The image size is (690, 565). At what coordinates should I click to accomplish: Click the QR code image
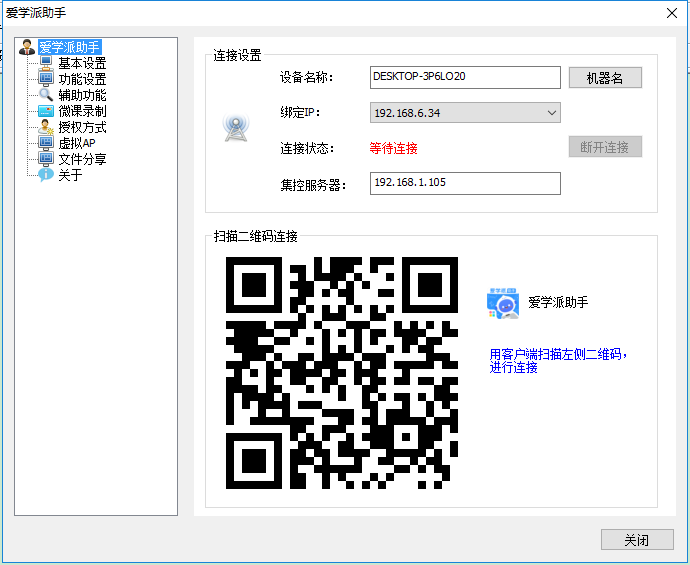[342, 373]
